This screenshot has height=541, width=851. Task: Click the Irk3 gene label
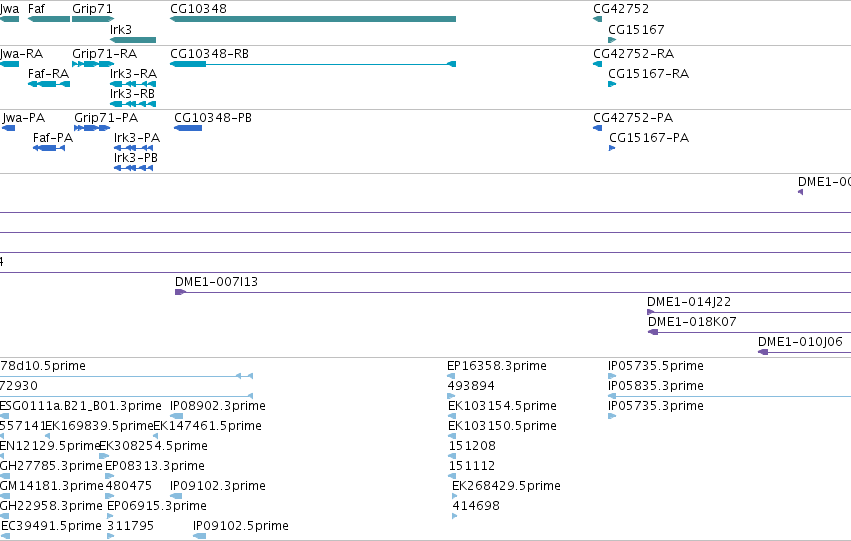point(120,29)
